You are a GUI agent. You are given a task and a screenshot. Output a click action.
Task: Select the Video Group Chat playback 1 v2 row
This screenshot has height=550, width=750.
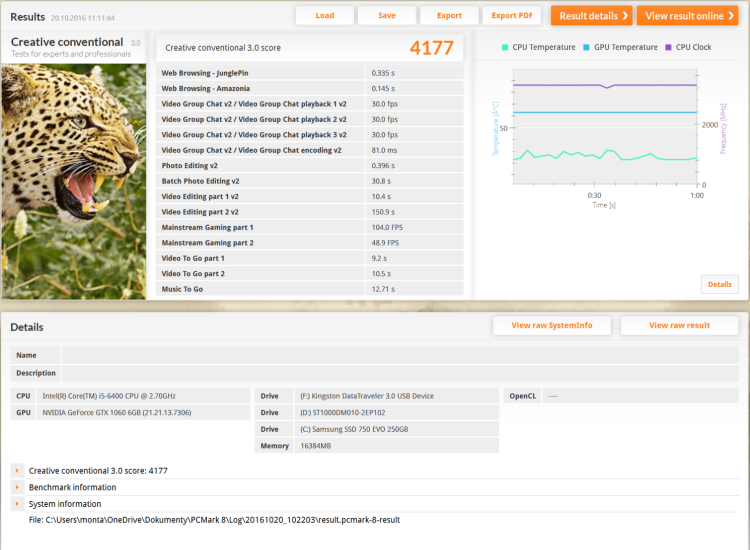(x=309, y=104)
